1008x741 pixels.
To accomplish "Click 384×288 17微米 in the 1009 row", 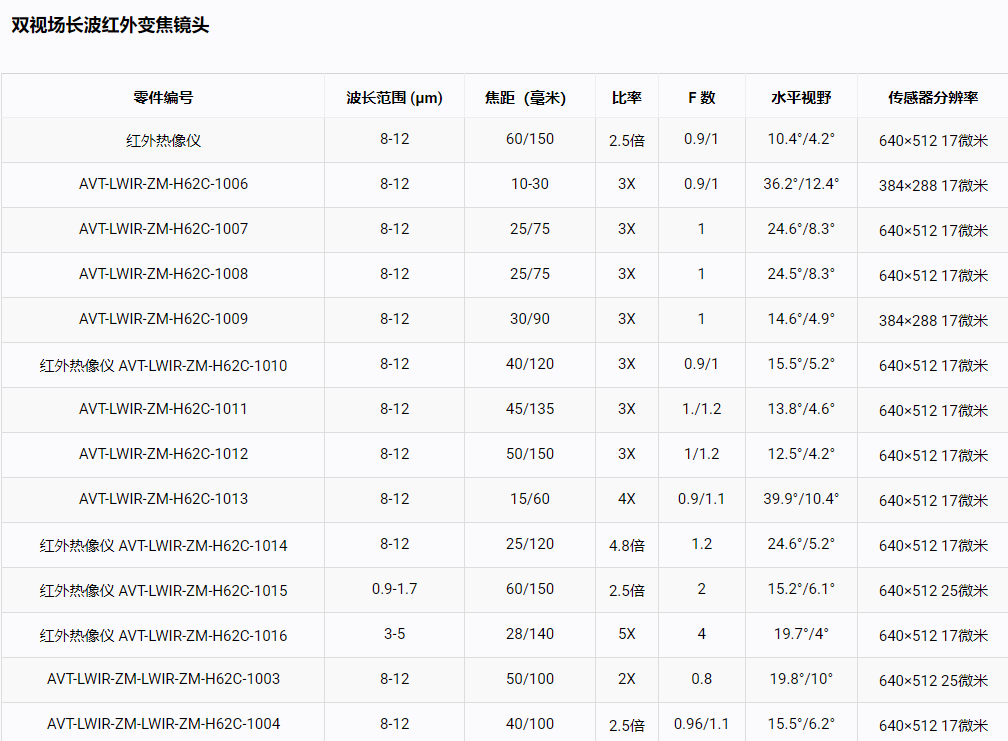I will pyautogui.click(x=933, y=320).
